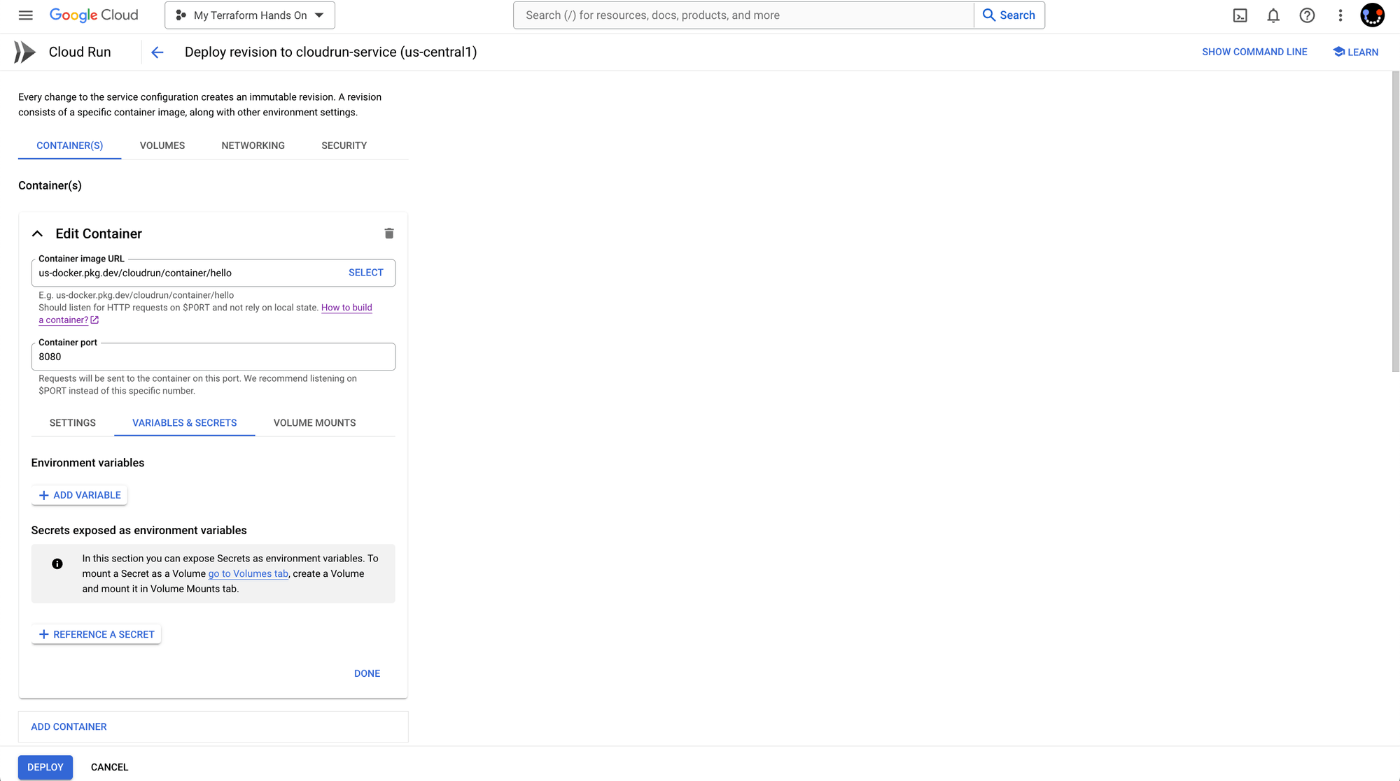1400x781 pixels.
Task: Open the help question mark menu
Action: click(1307, 15)
